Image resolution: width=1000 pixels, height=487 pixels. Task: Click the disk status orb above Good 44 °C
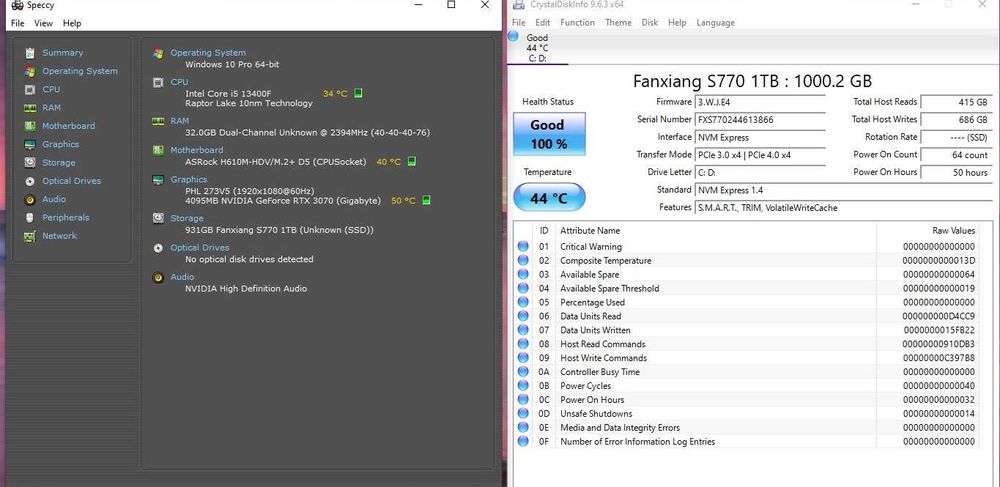click(513, 37)
